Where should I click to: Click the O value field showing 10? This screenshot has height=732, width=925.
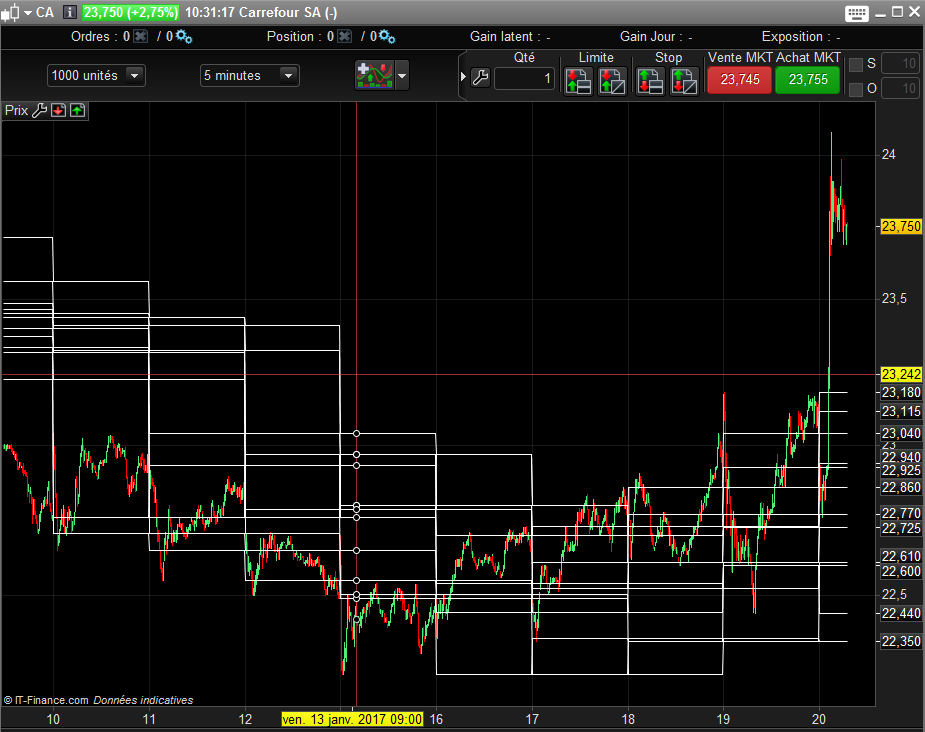(900, 88)
